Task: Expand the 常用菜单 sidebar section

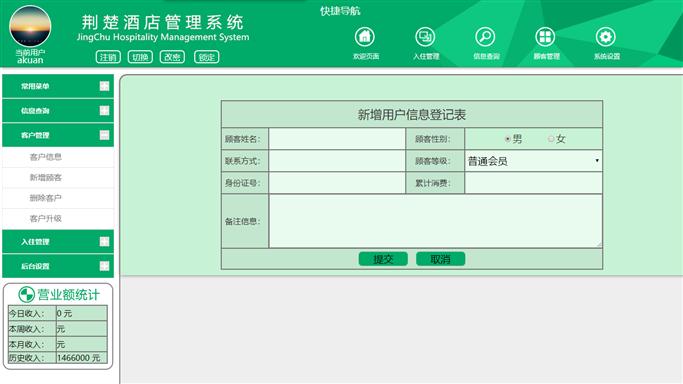Action: 58,86
